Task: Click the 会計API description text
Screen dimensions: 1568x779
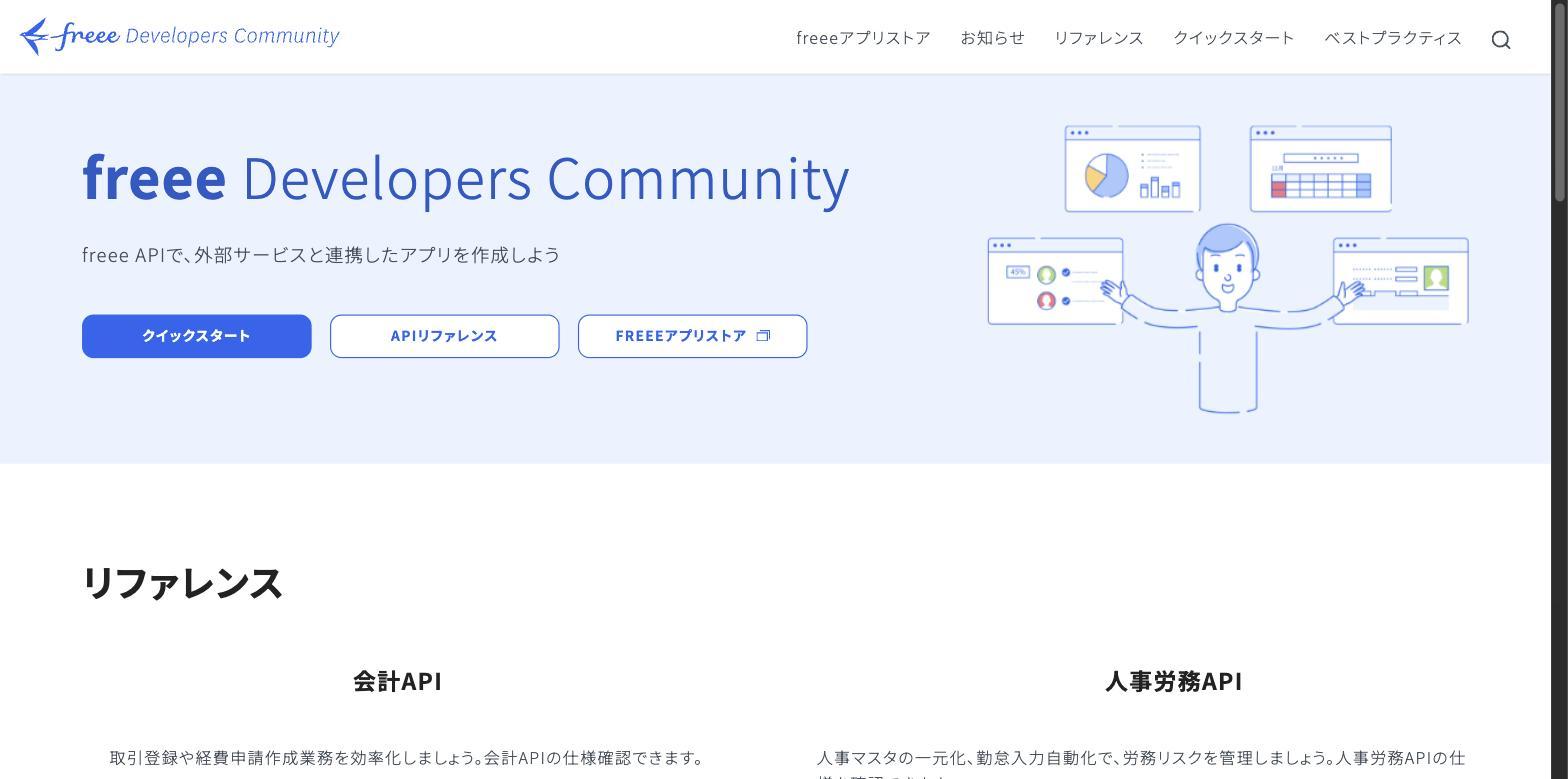Action: pyautogui.click(x=407, y=758)
